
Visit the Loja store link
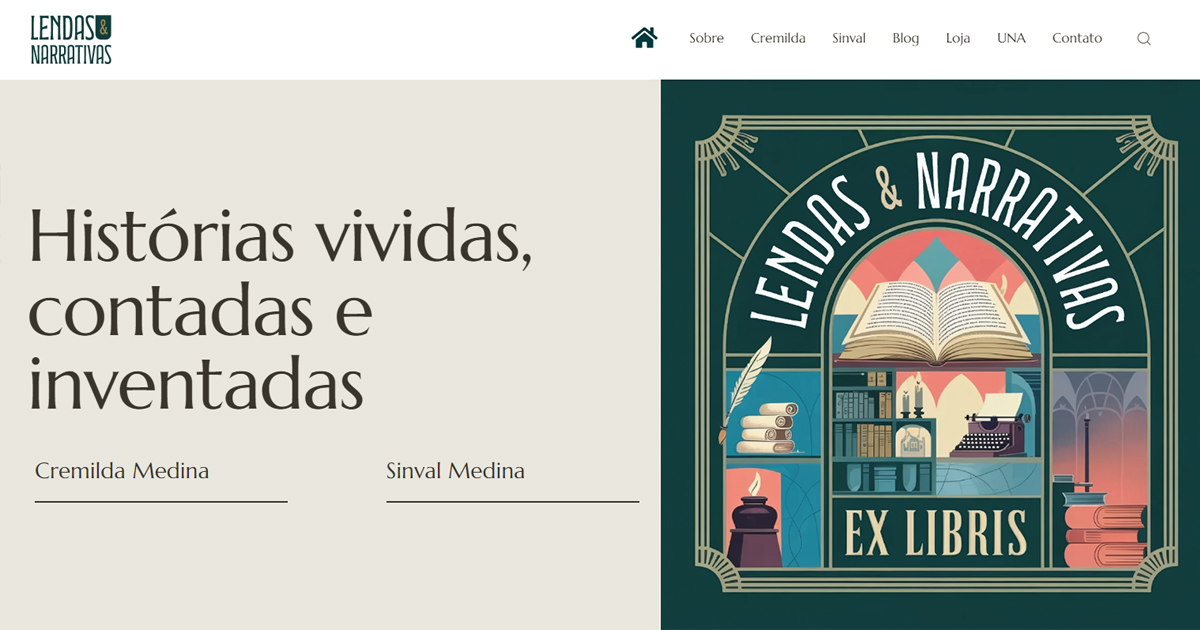pos(958,38)
